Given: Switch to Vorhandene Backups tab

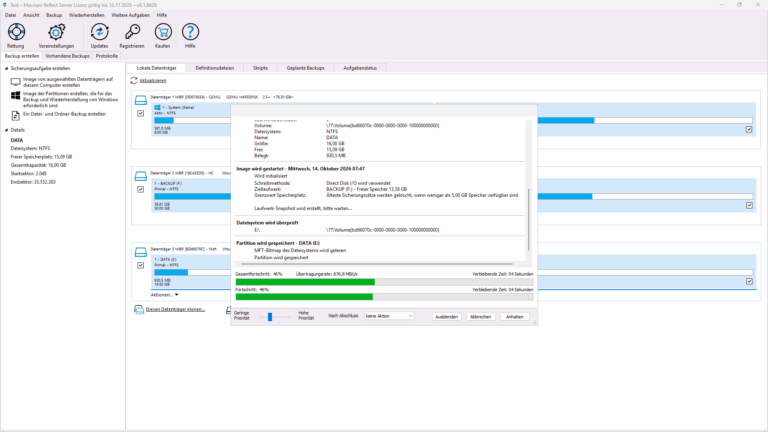Looking at the screenshot, I should tap(68, 56).
